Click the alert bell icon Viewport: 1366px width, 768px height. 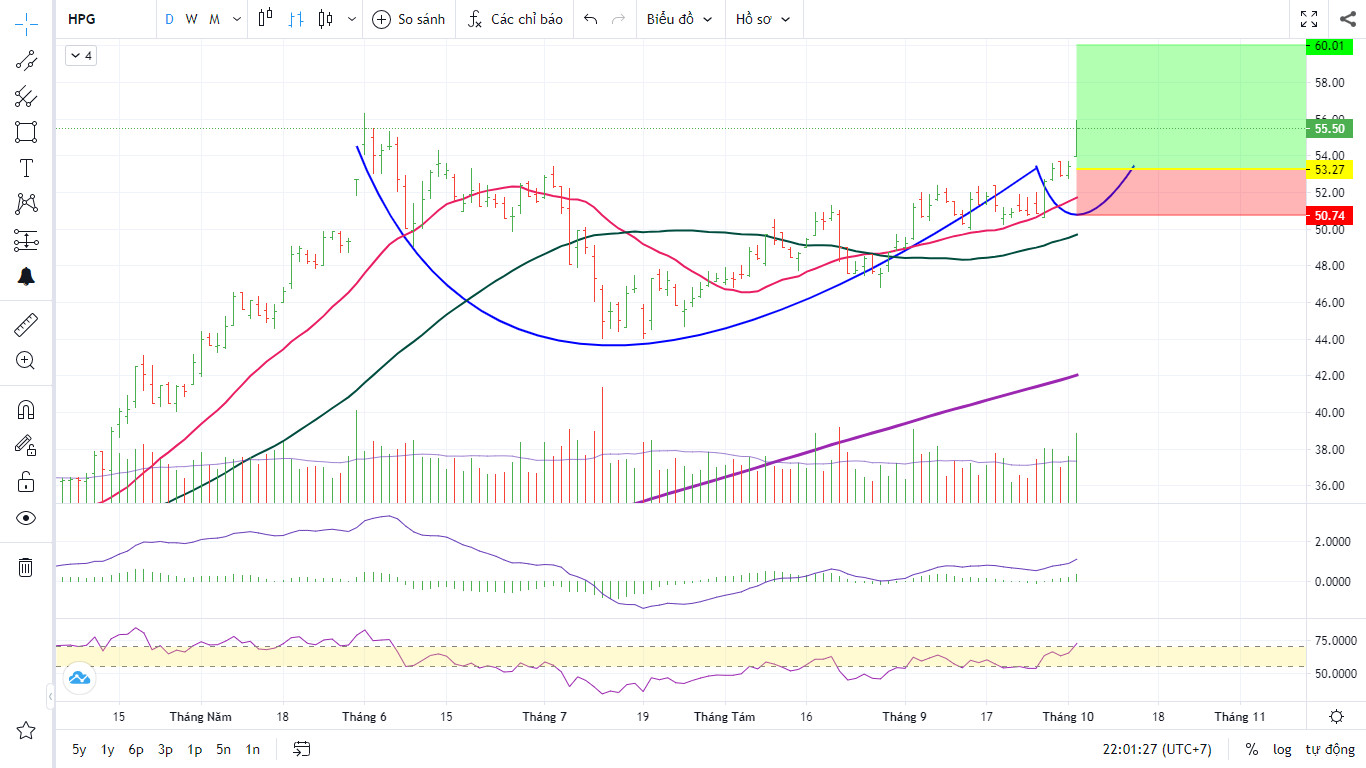pyautogui.click(x=26, y=277)
